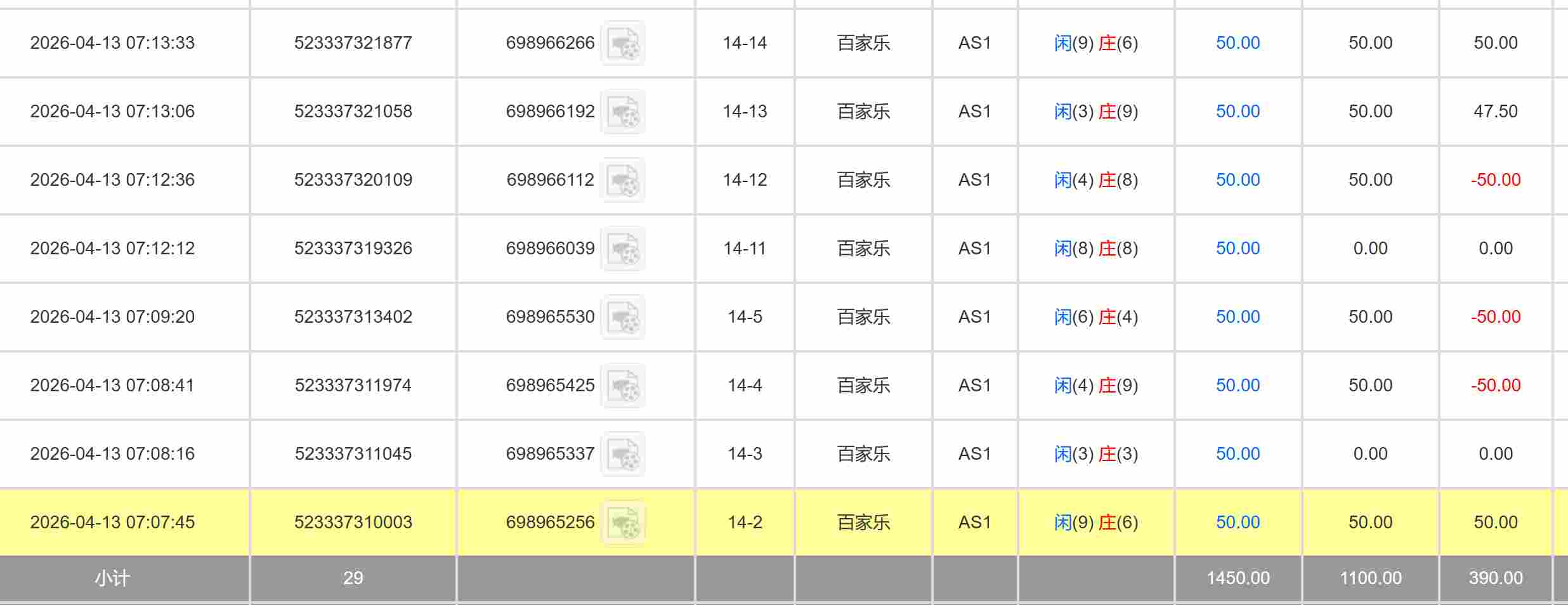
Task: View replay video for round 698965530
Action: click(x=623, y=317)
